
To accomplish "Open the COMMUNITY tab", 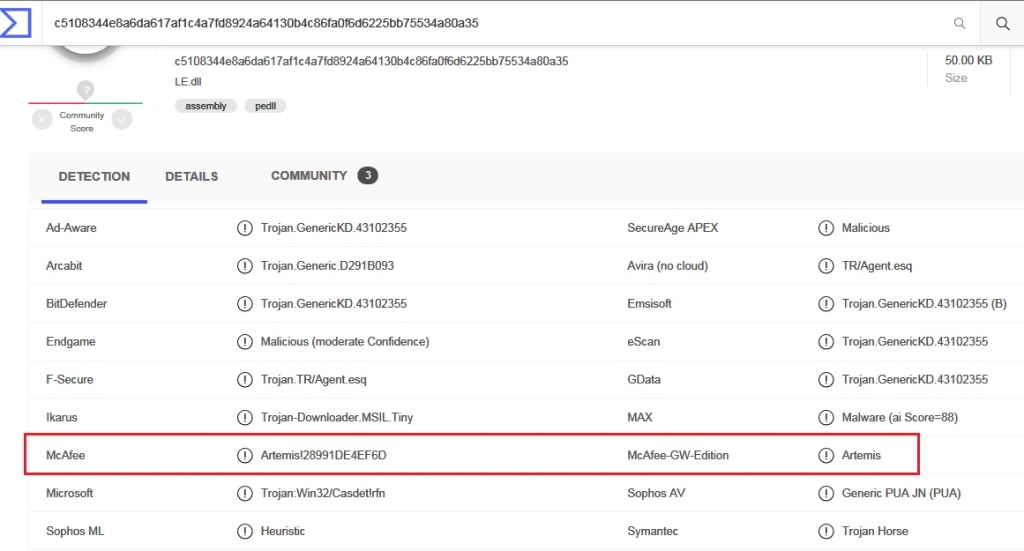I will pyautogui.click(x=309, y=176).
